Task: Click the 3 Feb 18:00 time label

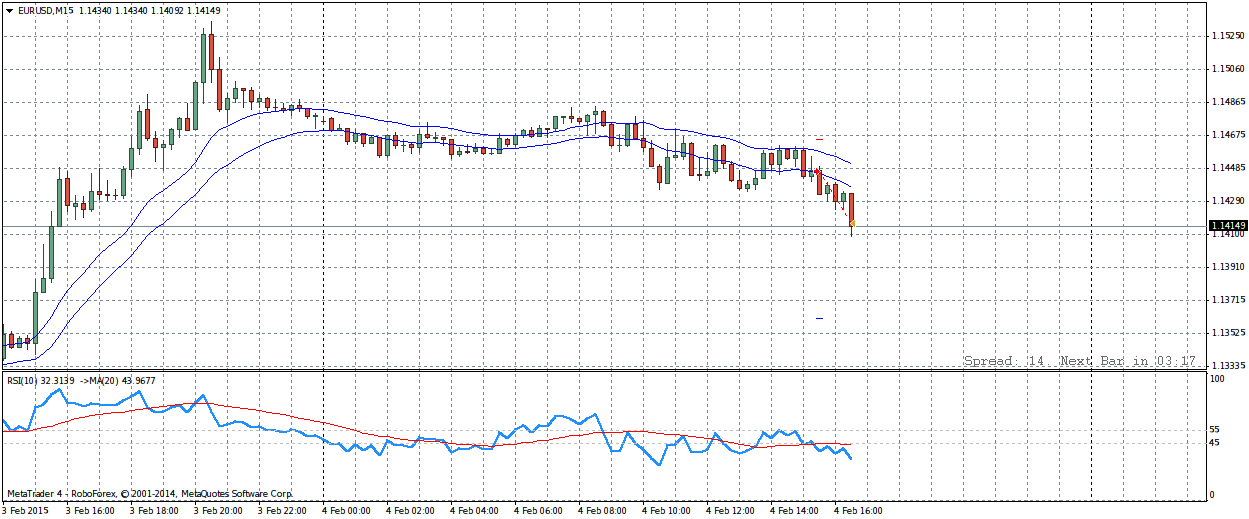Action: [154, 511]
